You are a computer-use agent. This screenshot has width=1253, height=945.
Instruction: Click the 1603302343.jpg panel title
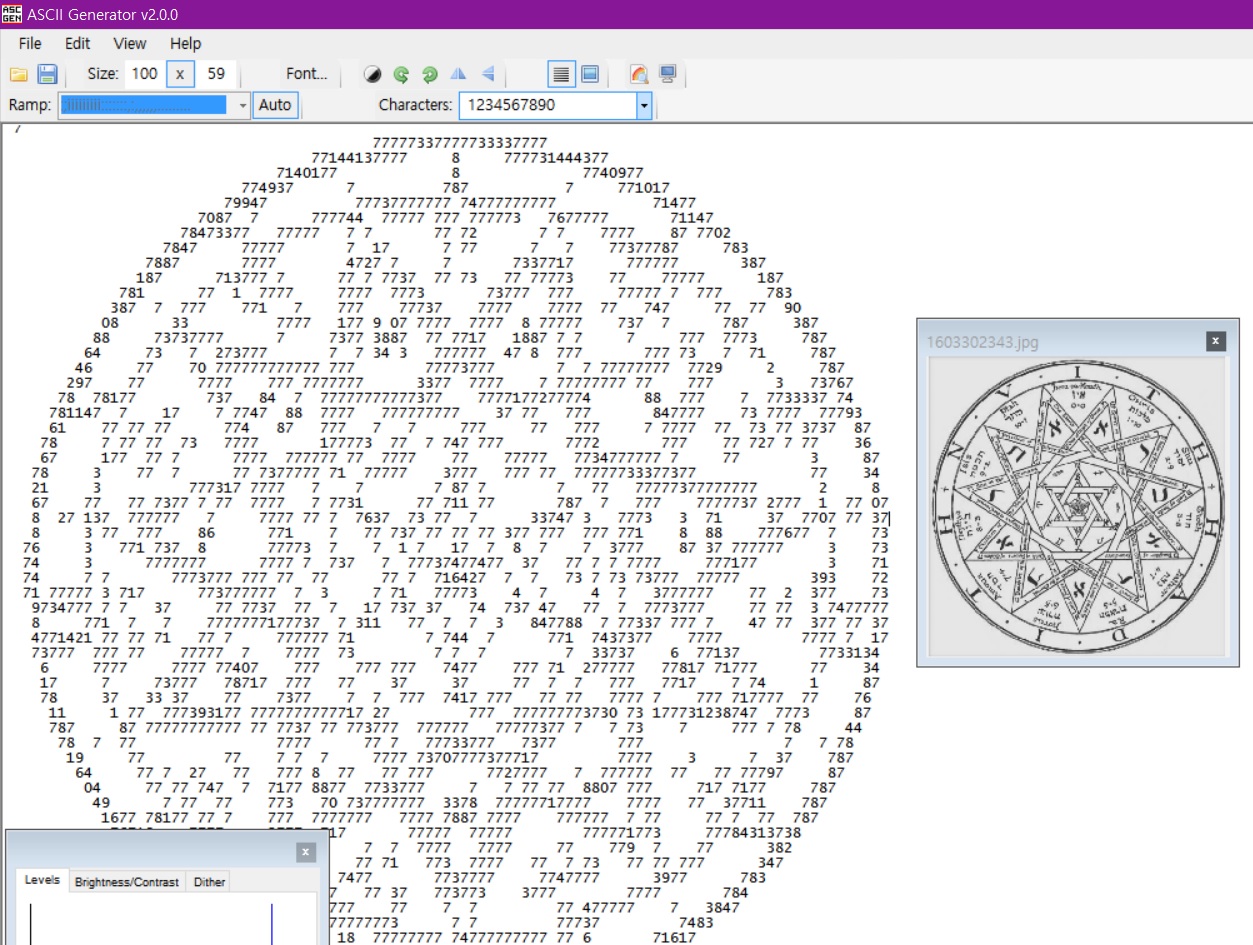tap(983, 342)
